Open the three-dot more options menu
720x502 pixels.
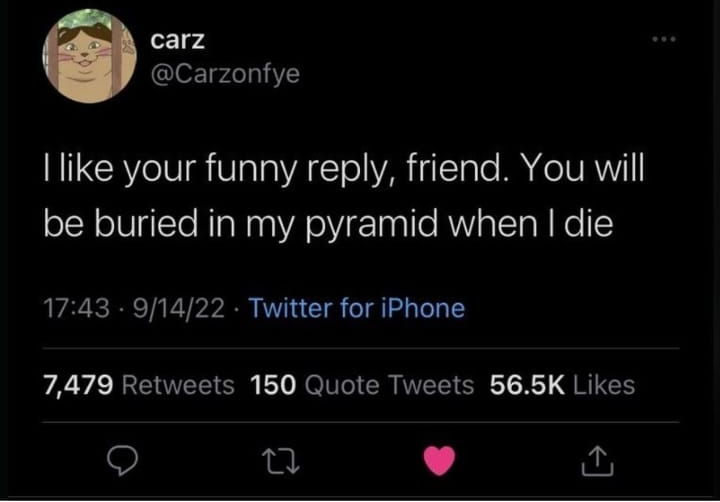[x=664, y=39]
